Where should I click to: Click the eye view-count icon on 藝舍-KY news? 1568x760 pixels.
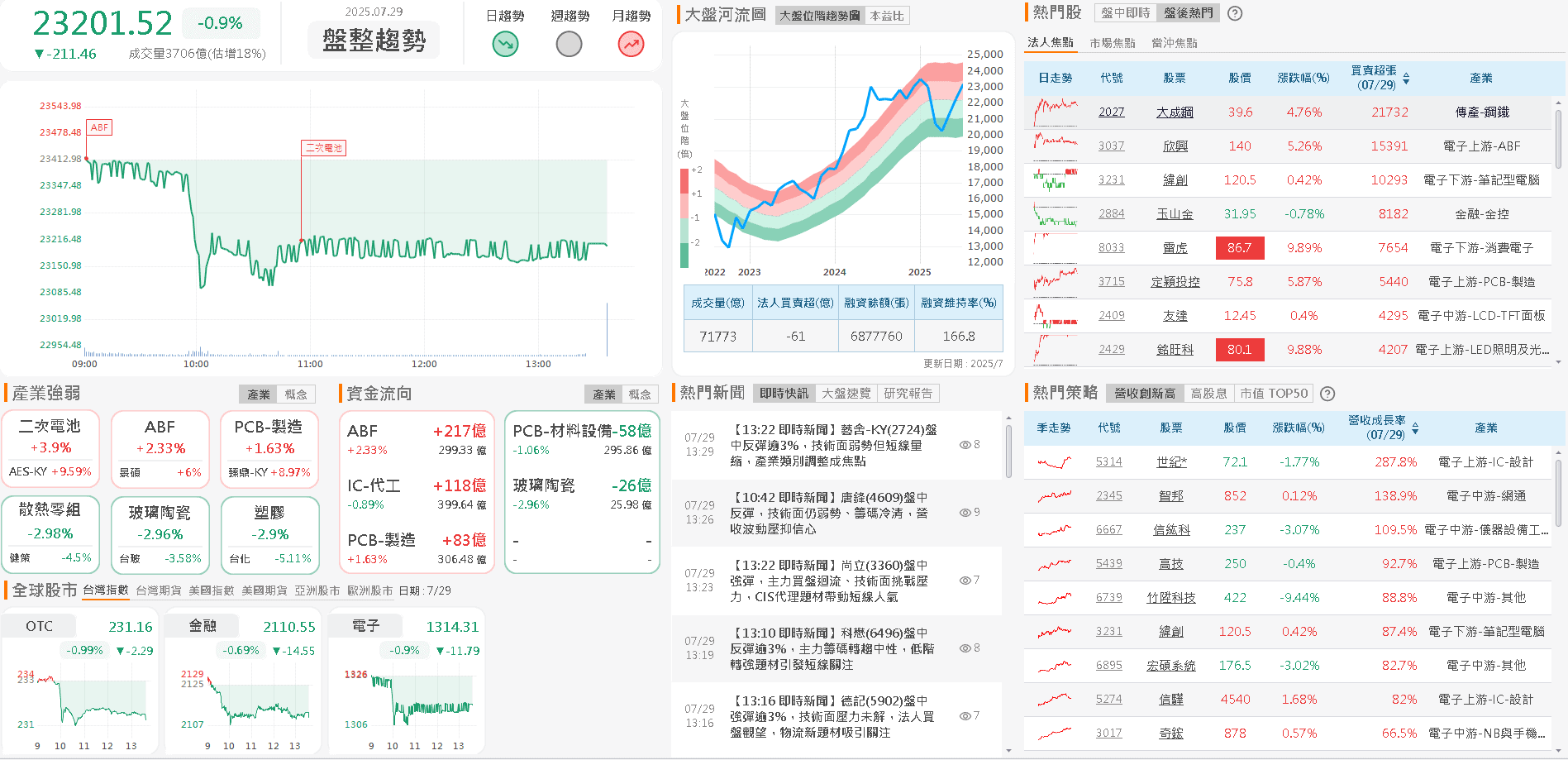pos(964,444)
